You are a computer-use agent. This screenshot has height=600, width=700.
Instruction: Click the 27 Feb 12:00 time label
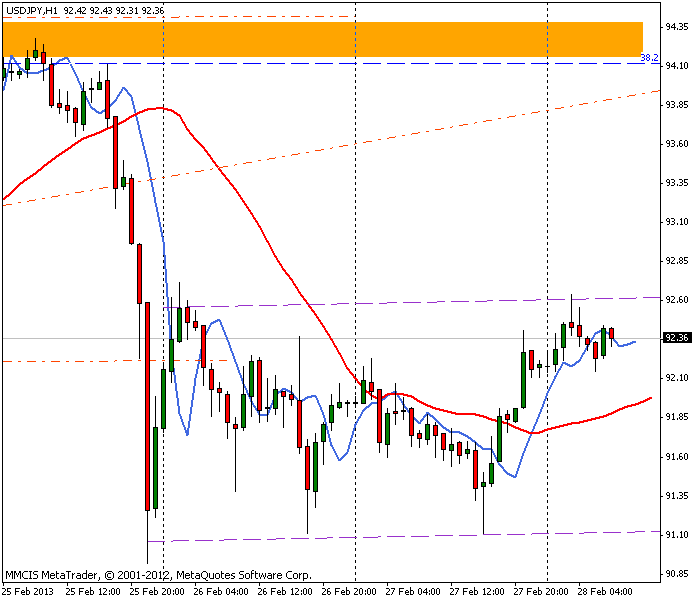tap(477, 592)
